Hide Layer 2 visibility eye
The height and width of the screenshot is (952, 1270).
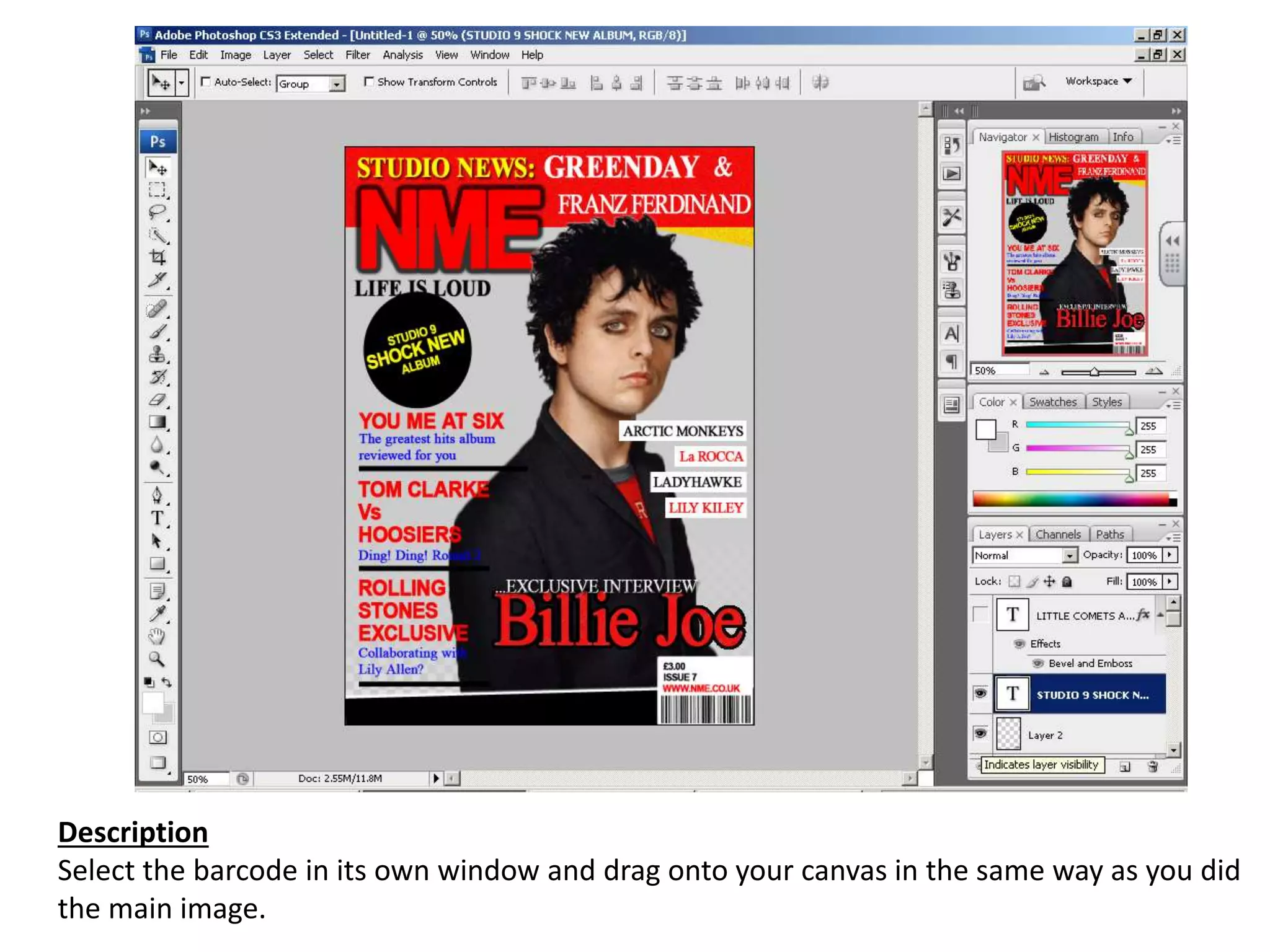pos(980,733)
